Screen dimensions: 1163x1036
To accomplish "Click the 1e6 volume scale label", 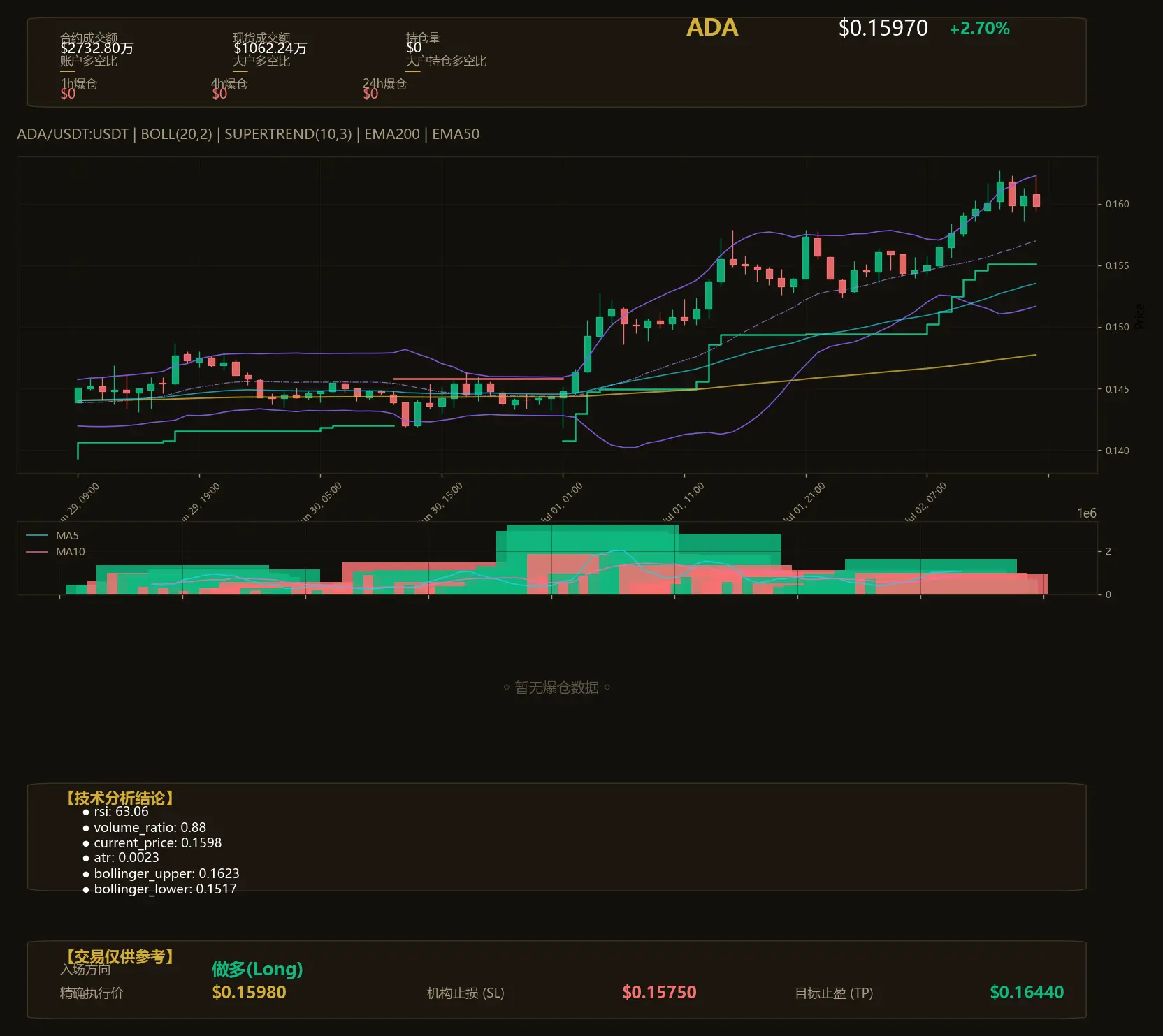I will (x=1087, y=513).
